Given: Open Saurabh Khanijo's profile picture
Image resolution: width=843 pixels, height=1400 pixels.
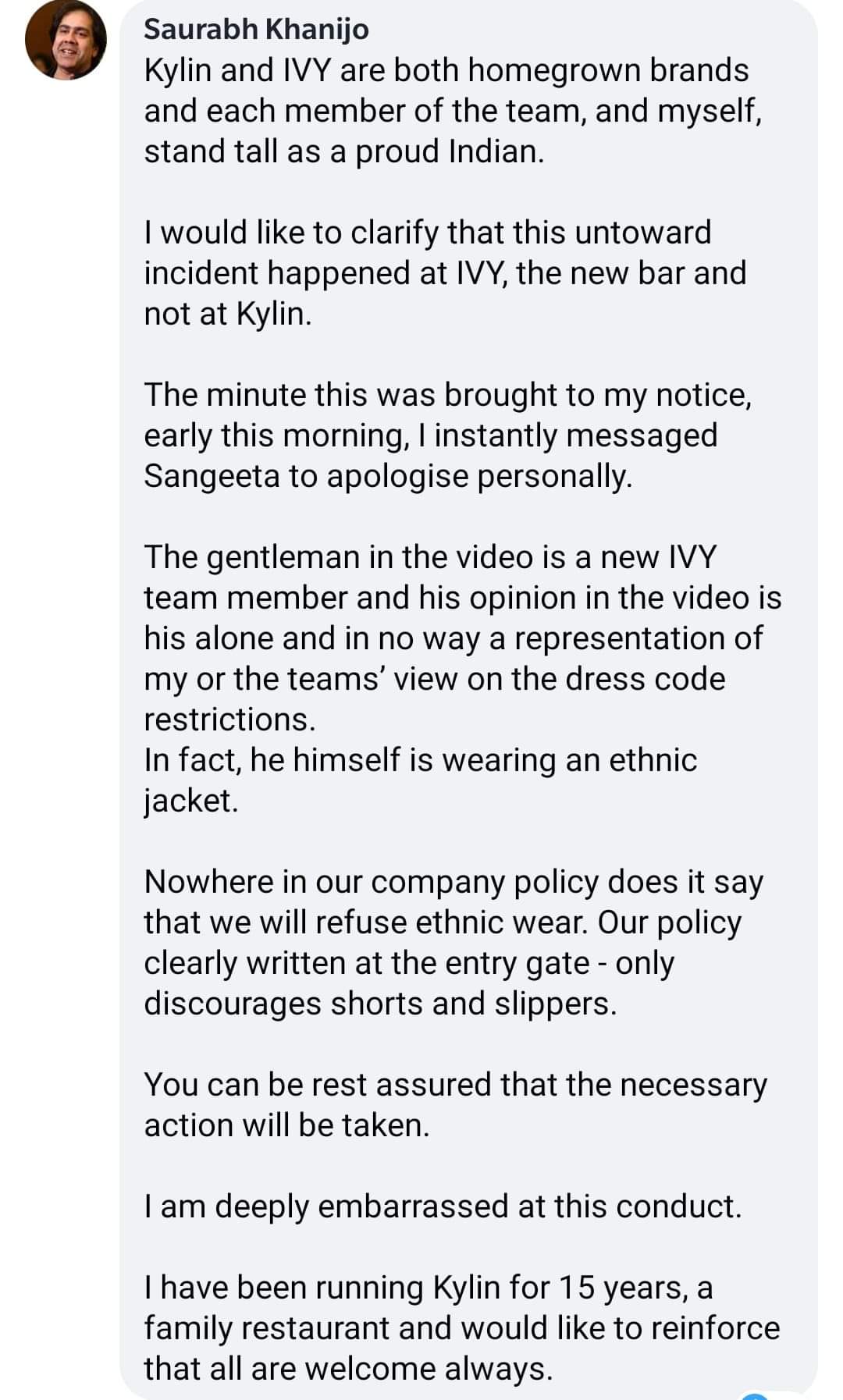Looking at the screenshot, I should point(66,41).
